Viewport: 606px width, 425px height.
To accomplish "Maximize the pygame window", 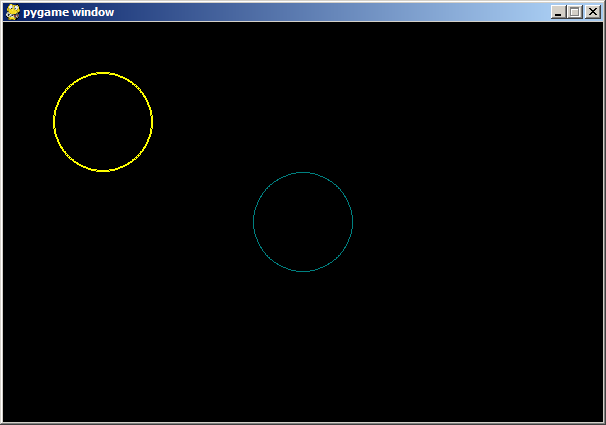I will coord(575,12).
